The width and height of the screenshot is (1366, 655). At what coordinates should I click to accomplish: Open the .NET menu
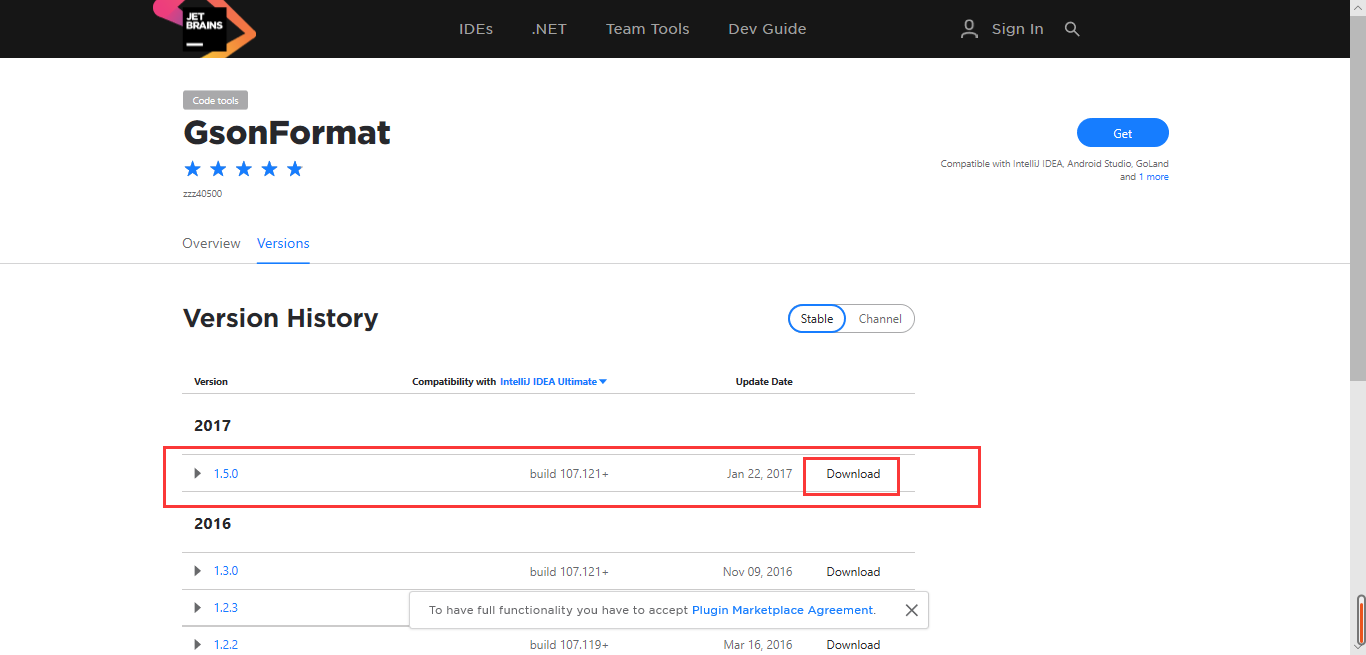click(x=549, y=29)
